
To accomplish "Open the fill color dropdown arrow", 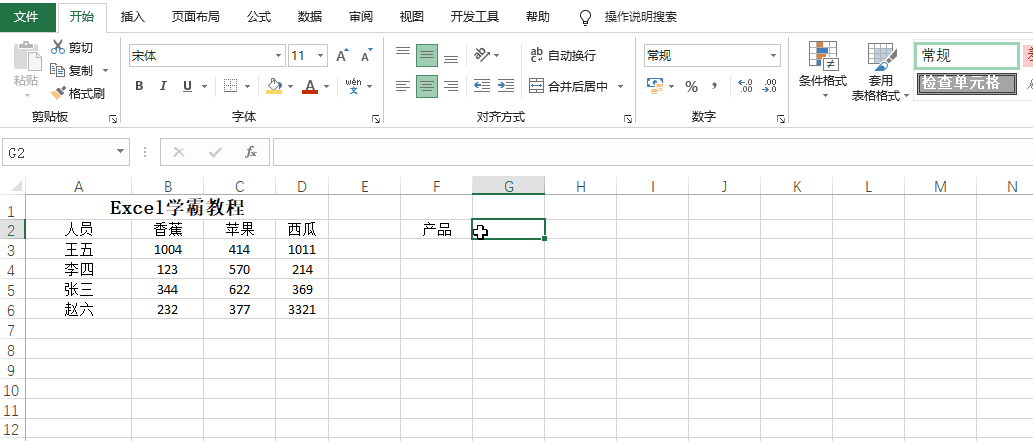I will coord(290,86).
